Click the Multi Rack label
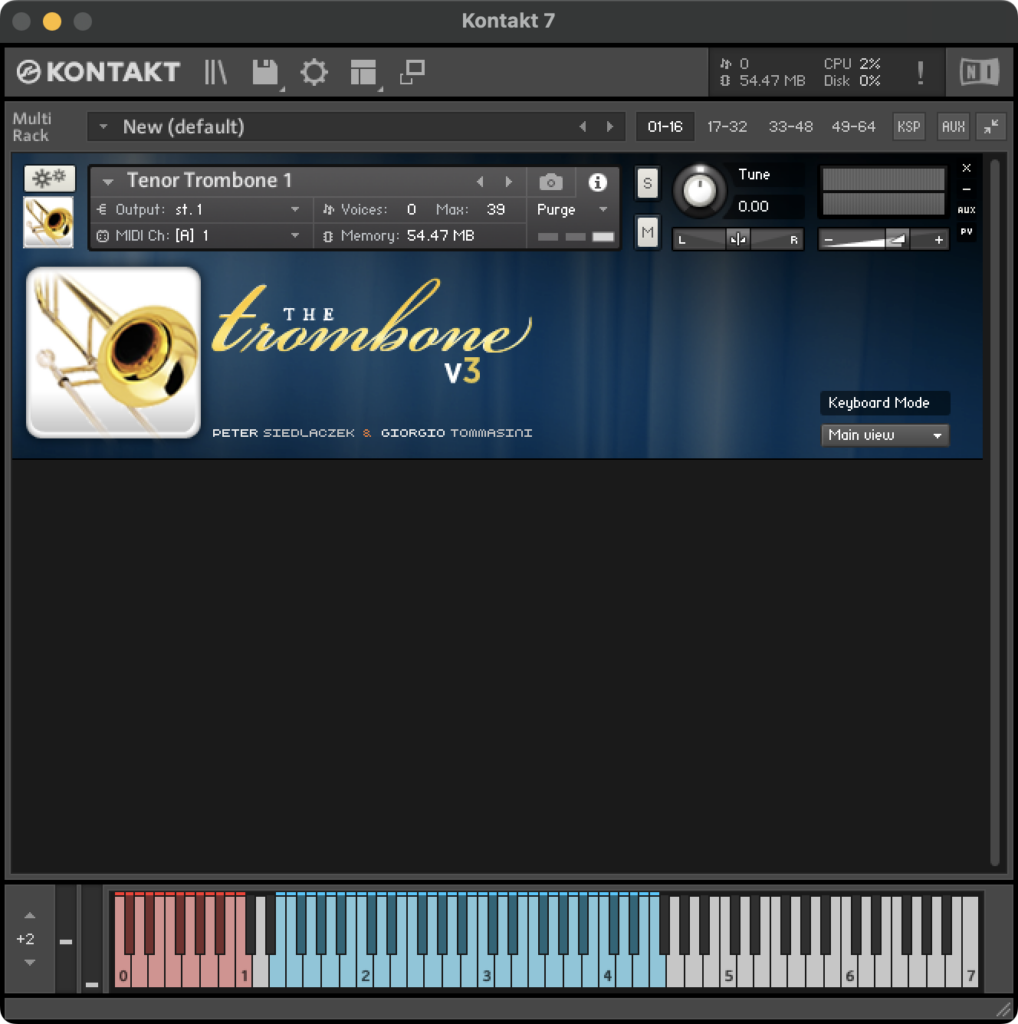 [x=31, y=126]
